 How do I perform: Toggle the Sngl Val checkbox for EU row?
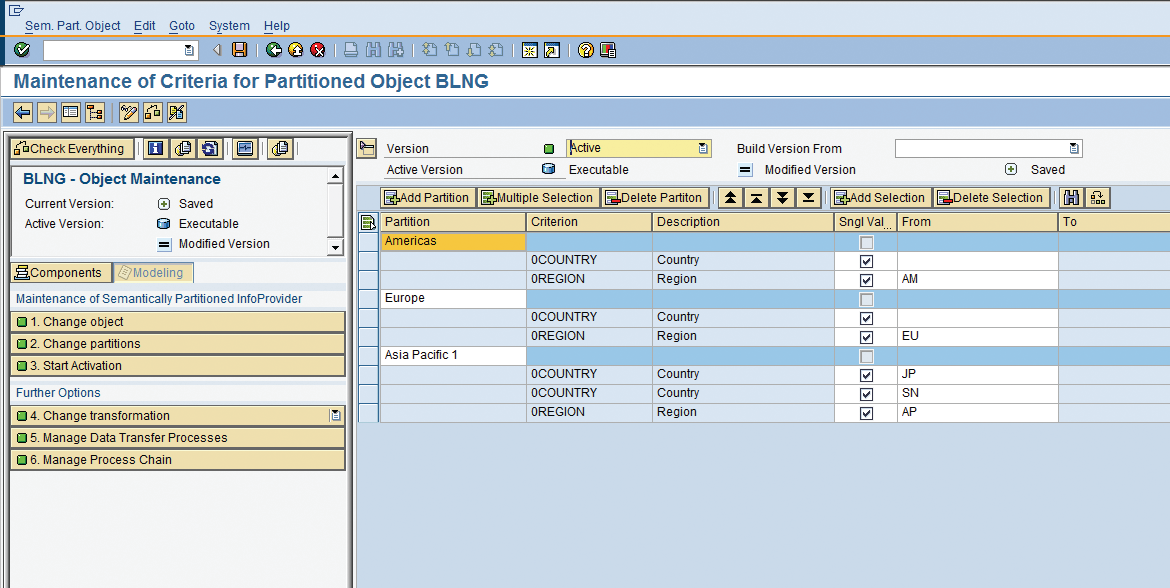866,337
